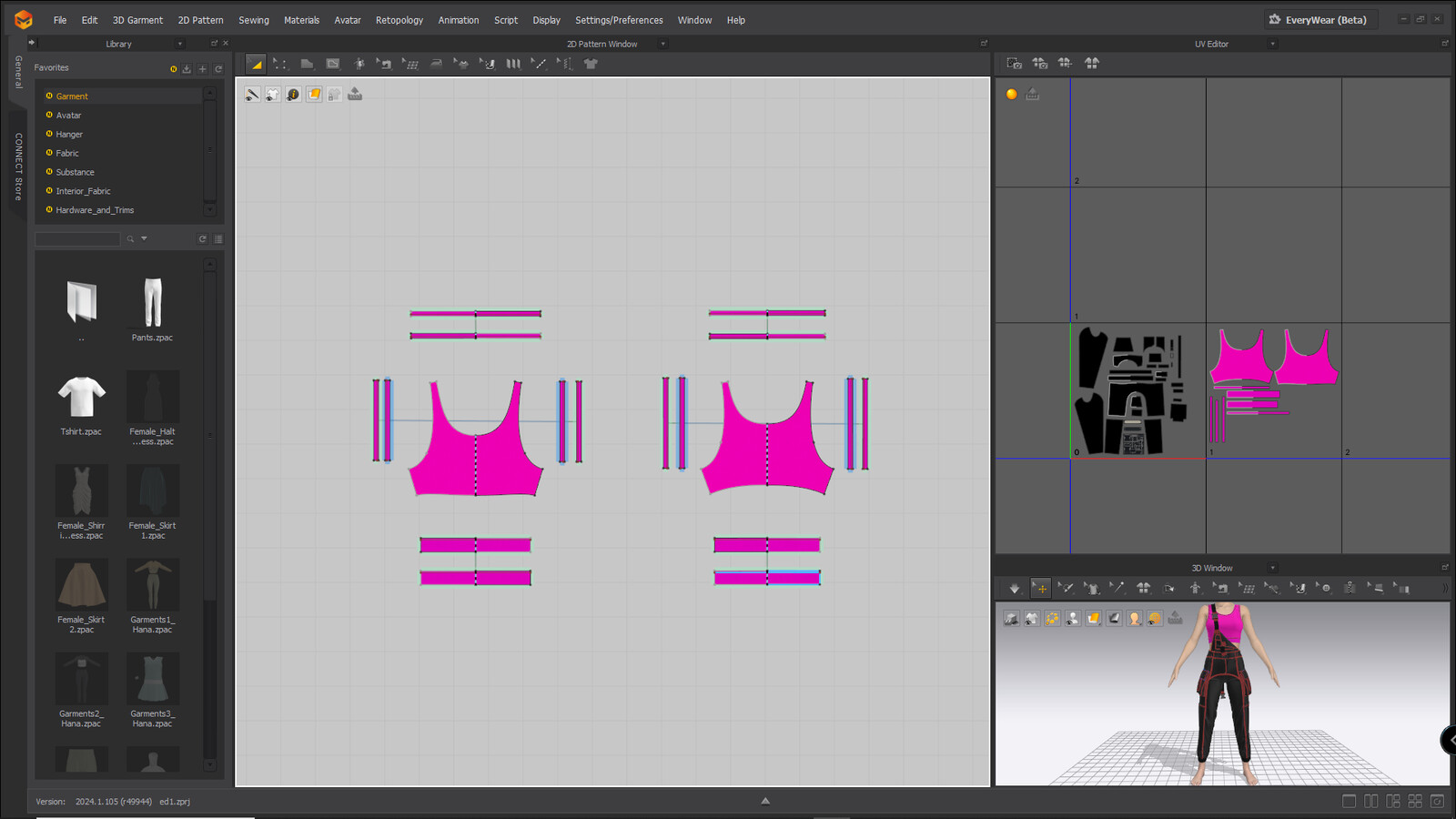Open the Settings/Preferences menu
Image resolution: width=1456 pixels, height=819 pixels.
click(x=619, y=20)
